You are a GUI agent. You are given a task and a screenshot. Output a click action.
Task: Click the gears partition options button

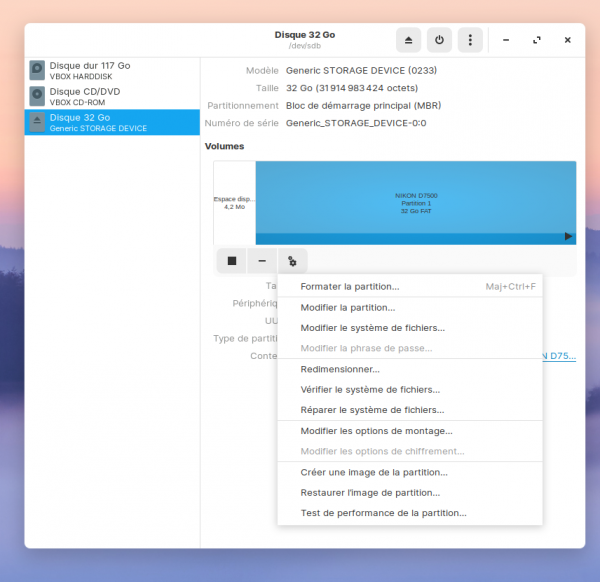[292, 261]
